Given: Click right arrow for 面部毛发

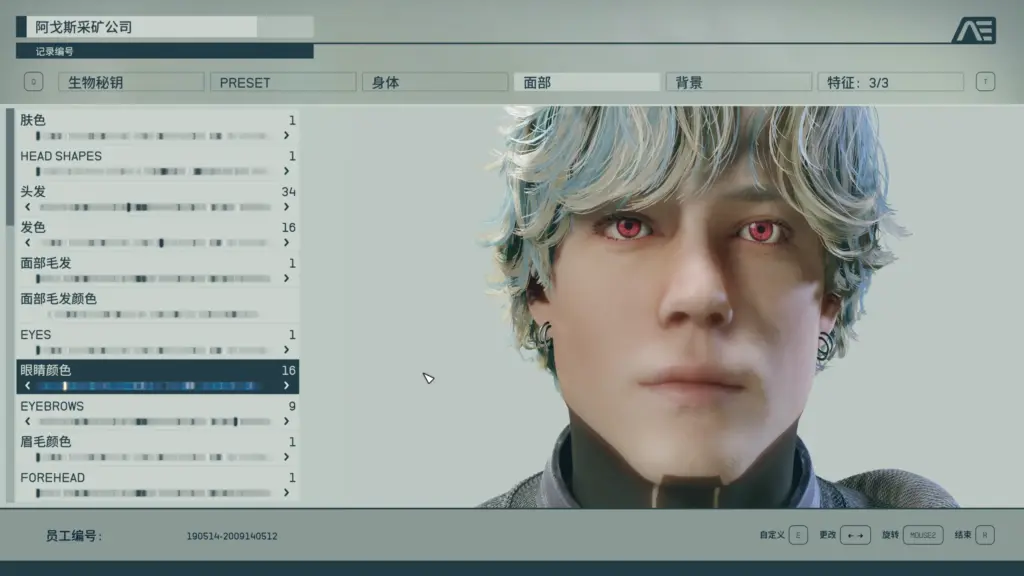Looking at the screenshot, I should (286, 279).
